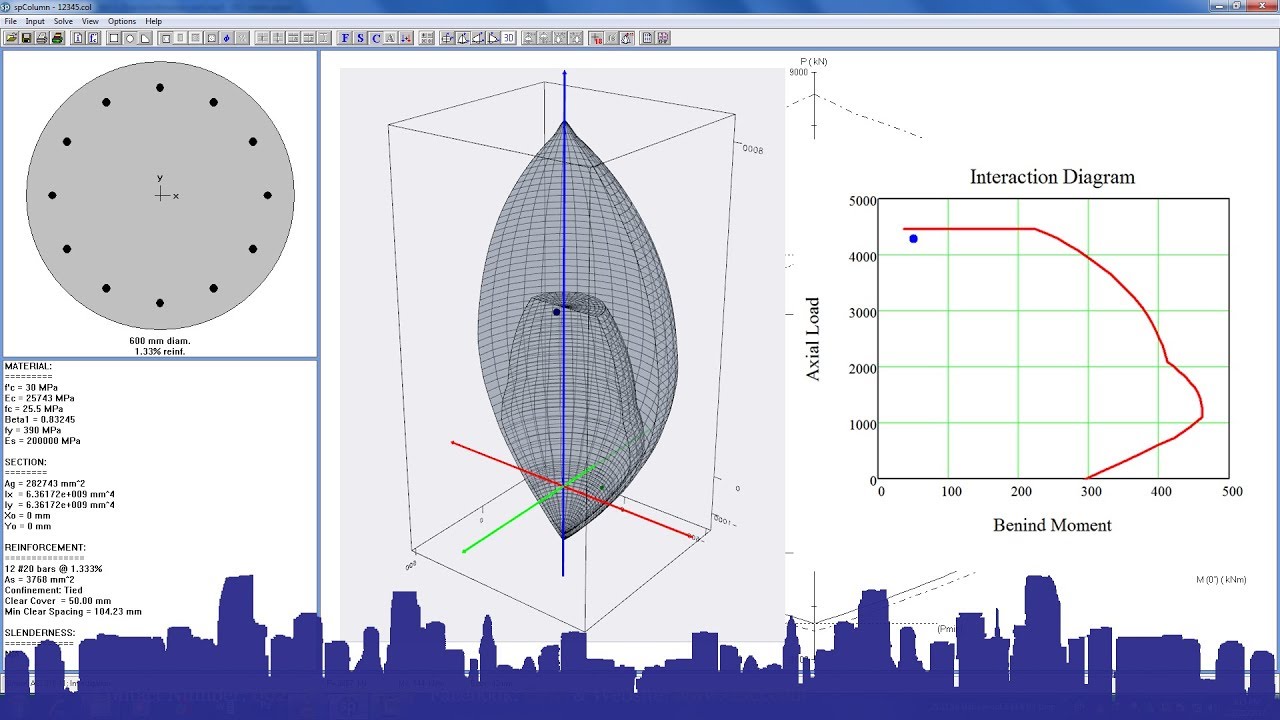Select the control points C mode
Screen dimensions: 1280x720
click(377, 38)
